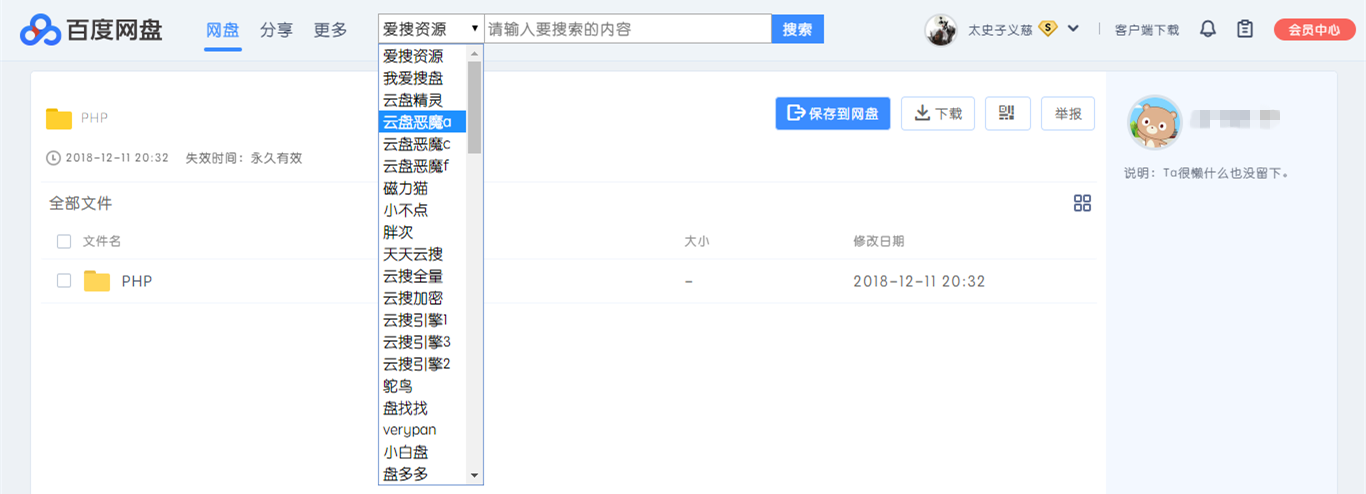Select 云搜引擎1 option

423,320
